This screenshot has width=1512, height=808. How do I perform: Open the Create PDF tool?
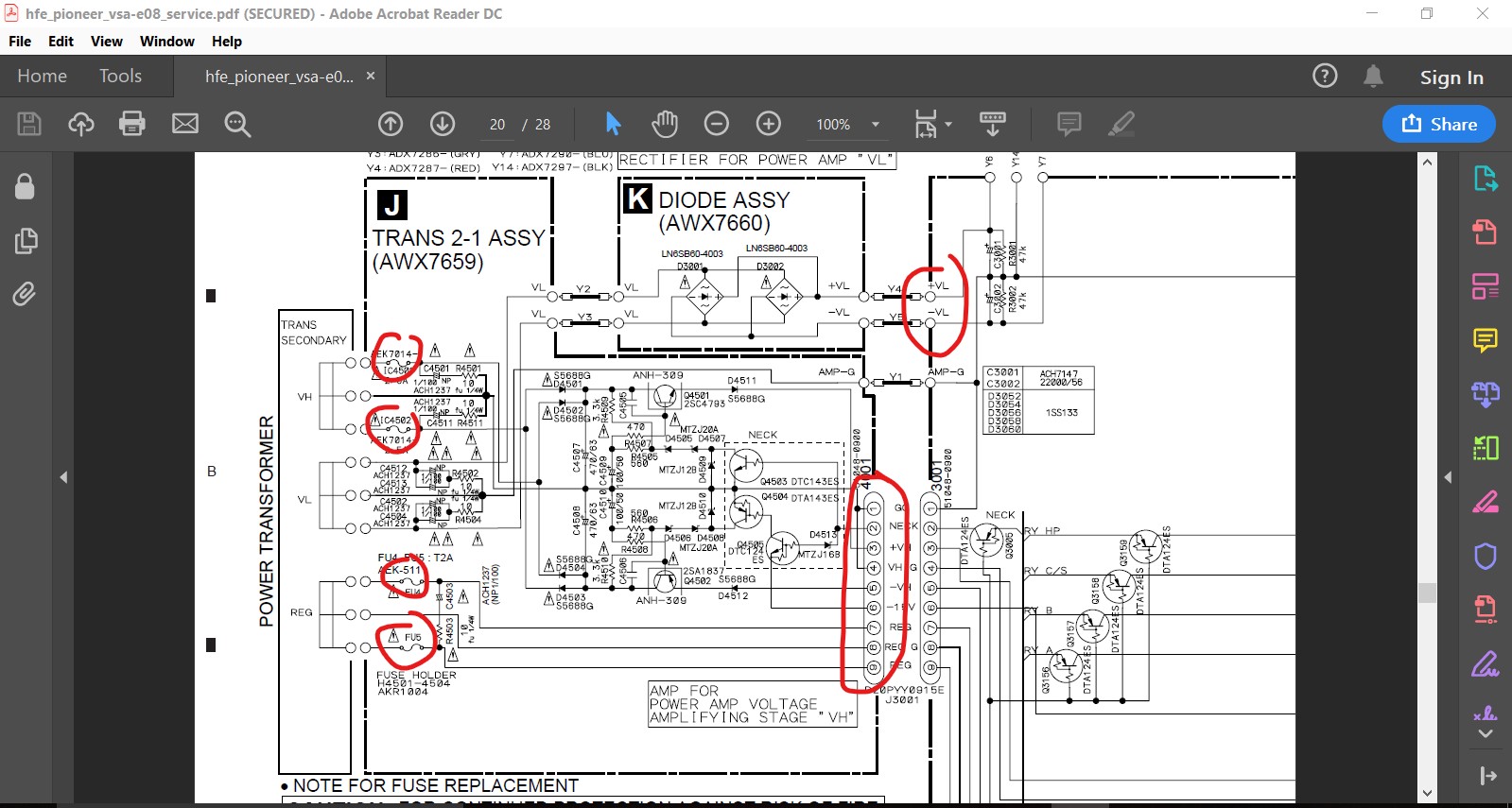click(1486, 232)
